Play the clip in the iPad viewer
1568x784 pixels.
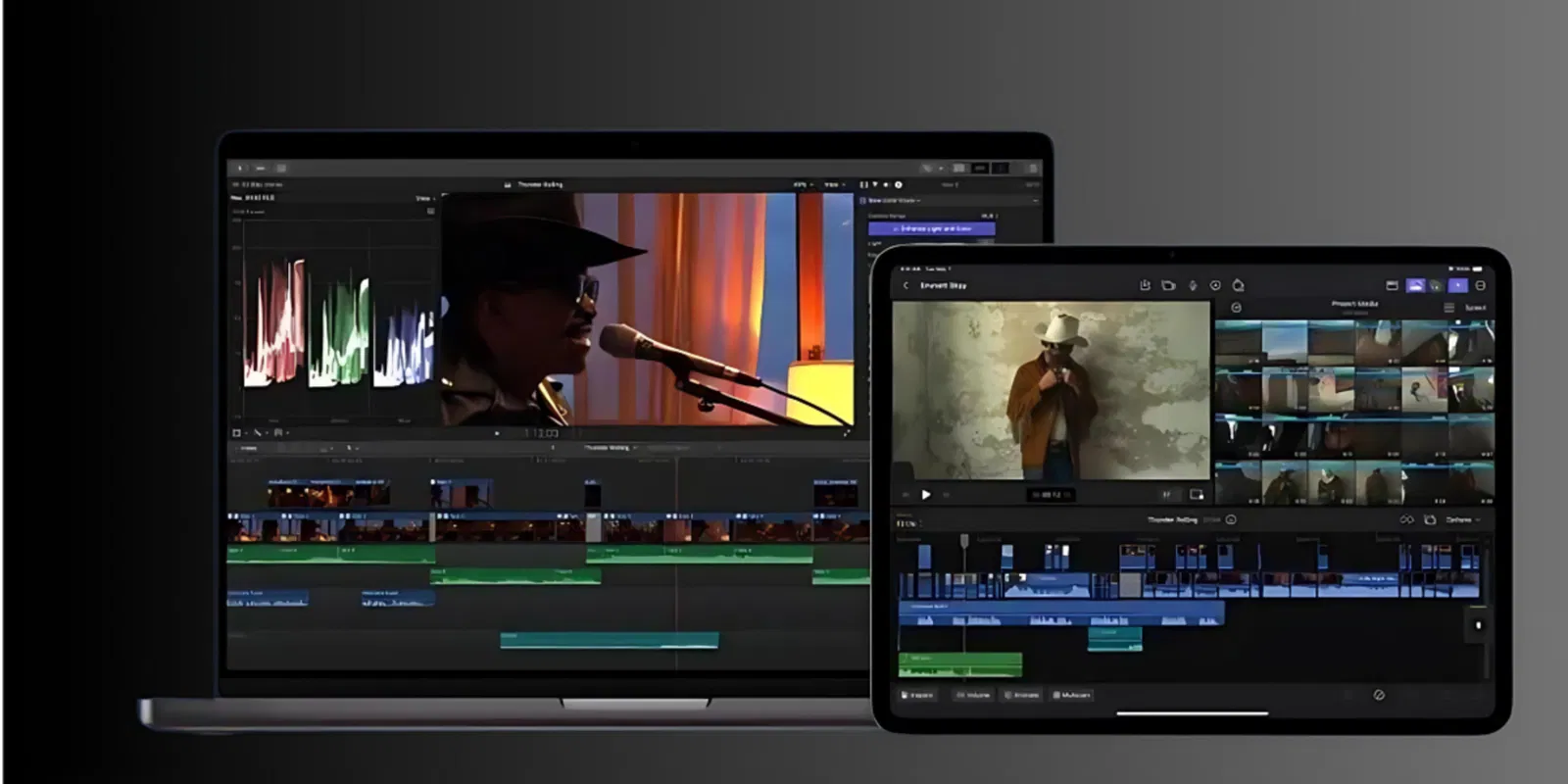coord(926,495)
